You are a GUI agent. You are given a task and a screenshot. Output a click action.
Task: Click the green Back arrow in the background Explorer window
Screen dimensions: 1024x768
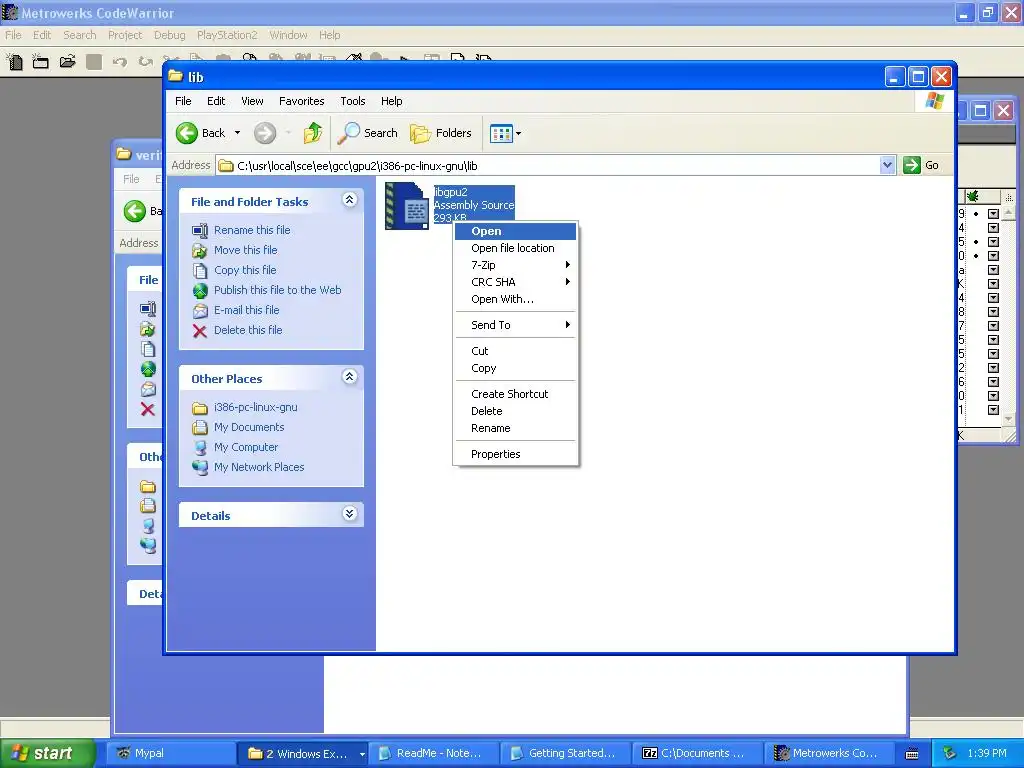pyautogui.click(x=135, y=211)
